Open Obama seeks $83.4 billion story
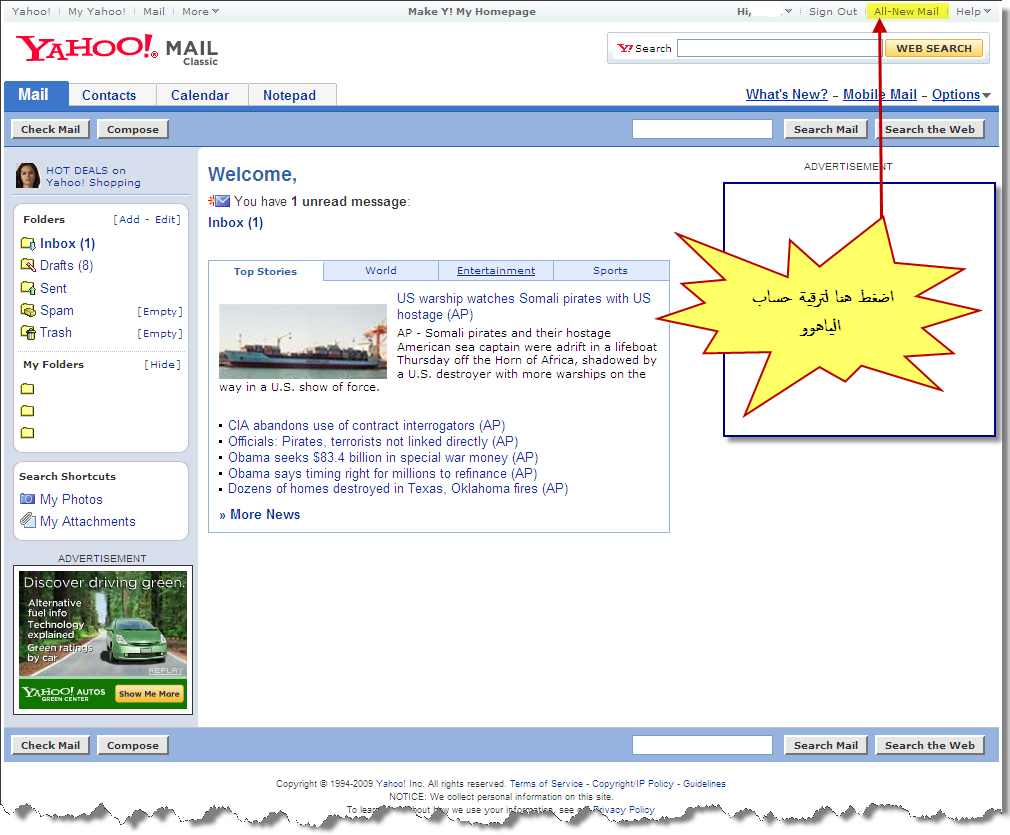The width and height of the screenshot is (1010, 835). pos(383,457)
